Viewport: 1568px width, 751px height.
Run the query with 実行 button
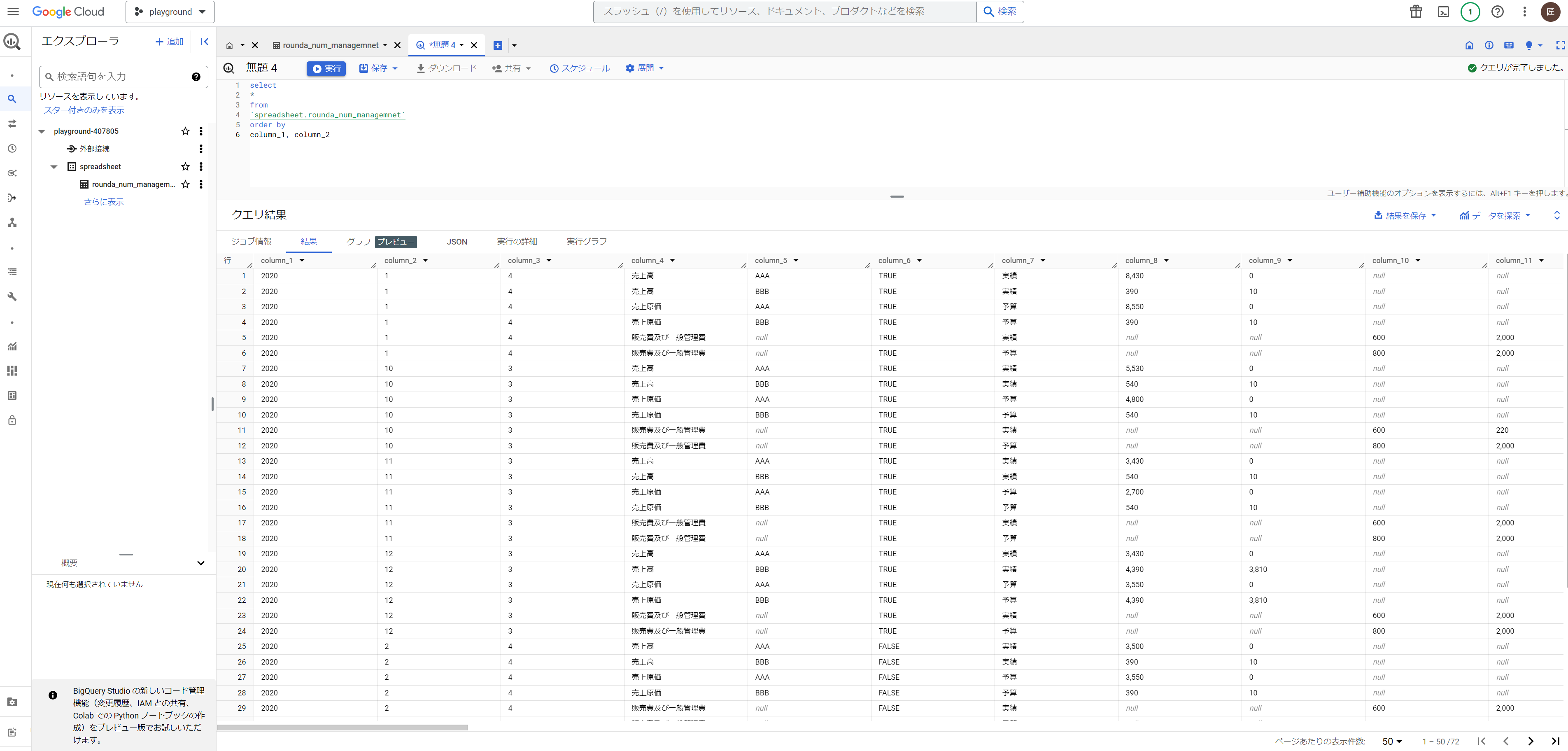[326, 69]
